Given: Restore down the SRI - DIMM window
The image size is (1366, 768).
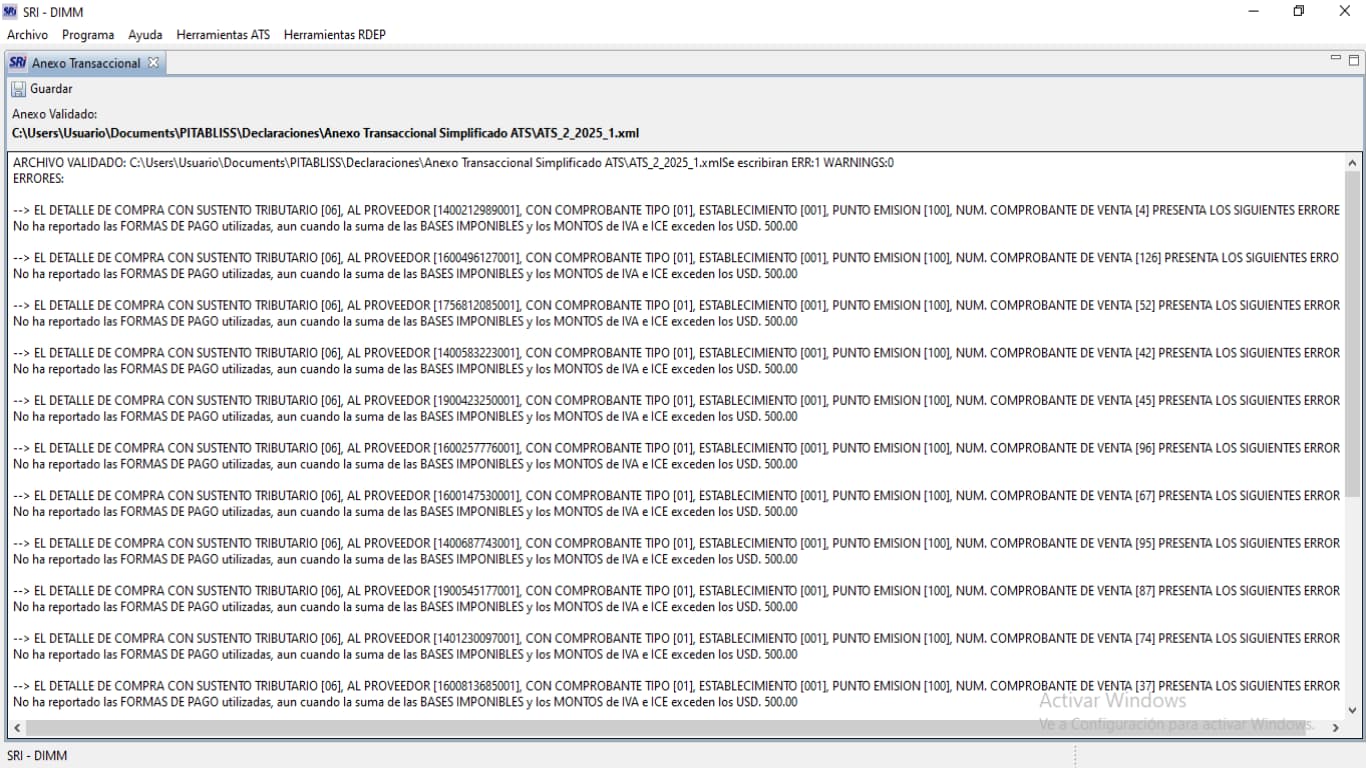Looking at the screenshot, I should (1299, 11).
